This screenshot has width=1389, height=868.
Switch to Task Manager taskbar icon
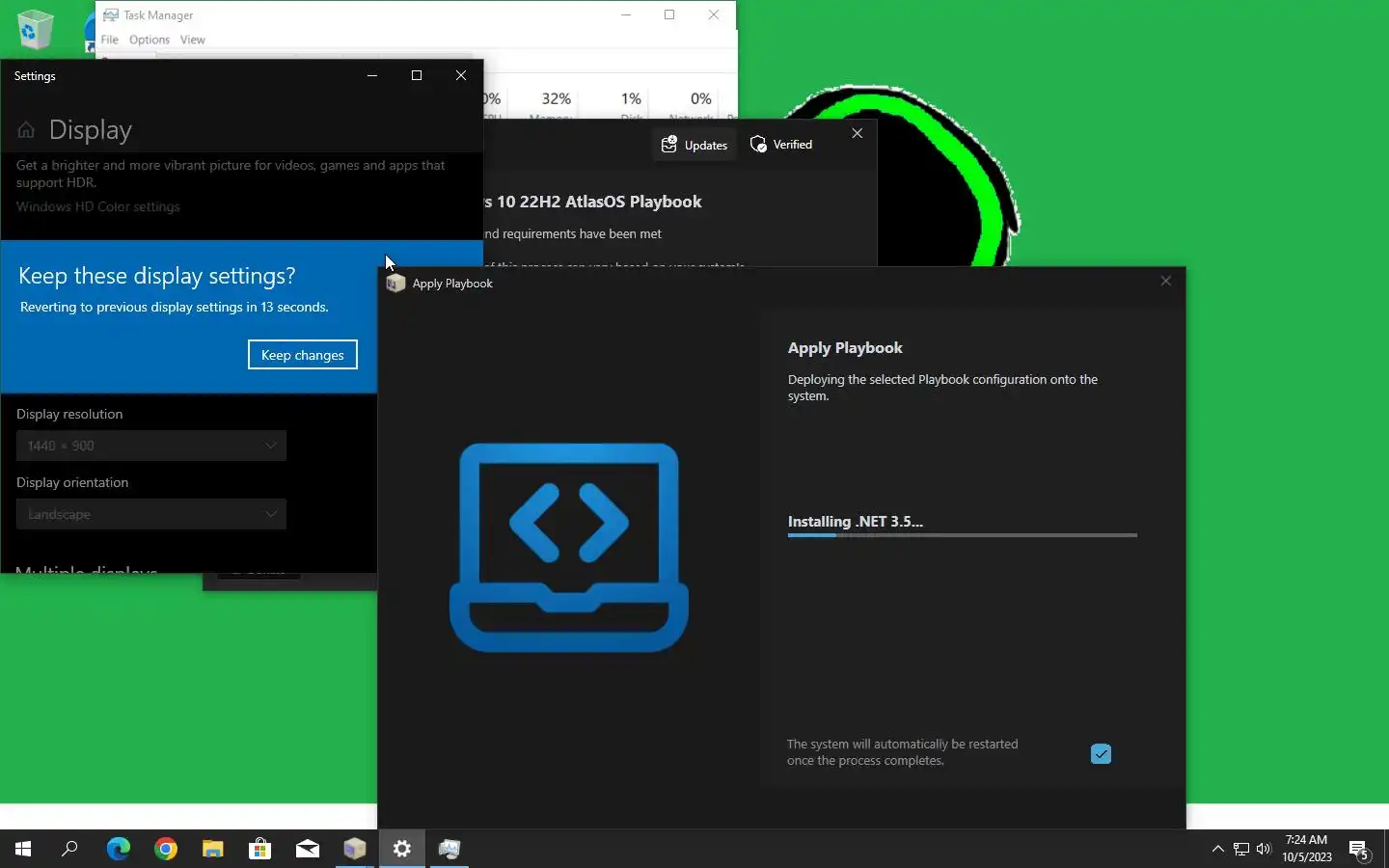click(449, 849)
